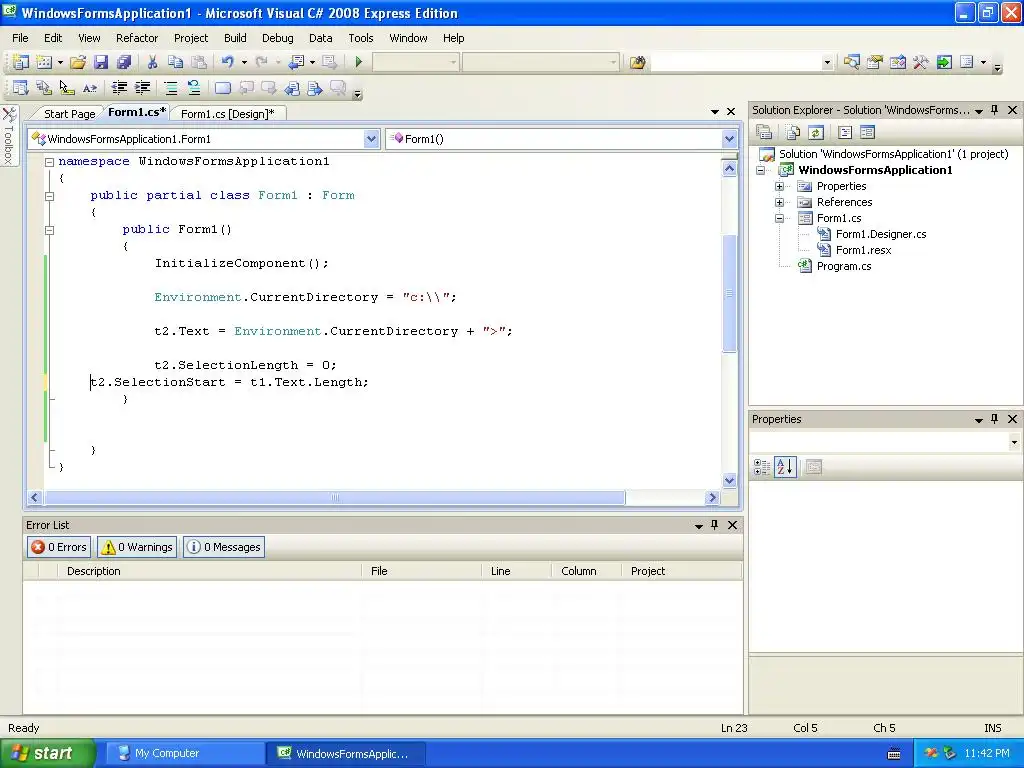1024x768 pixels.
Task: Open the Properties panel object dropdown
Action: (x=1014, y=443)
